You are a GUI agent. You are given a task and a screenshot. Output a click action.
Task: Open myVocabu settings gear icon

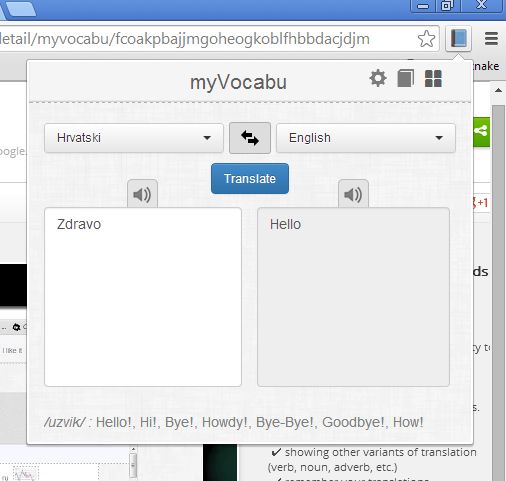coord(378,79)
